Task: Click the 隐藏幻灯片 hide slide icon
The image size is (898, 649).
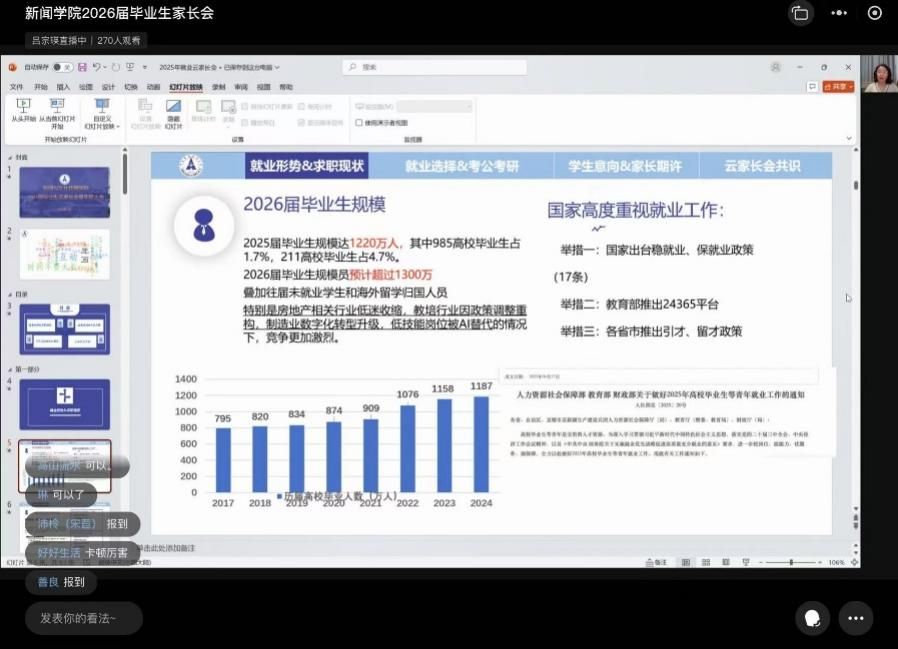Action: tap(173, 106)
